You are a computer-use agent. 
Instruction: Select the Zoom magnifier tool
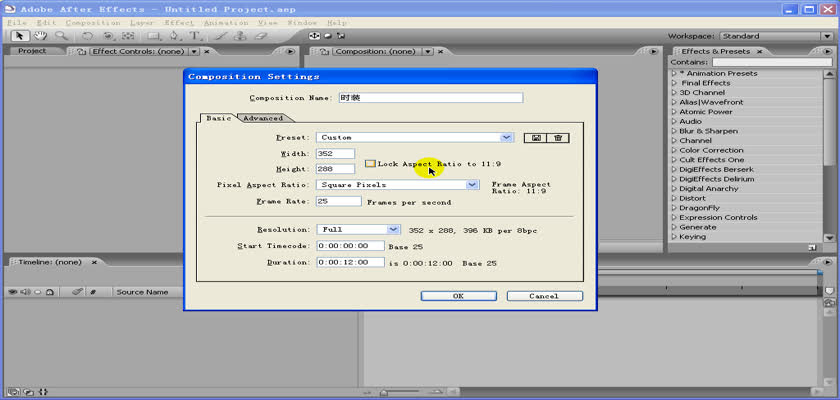[60, 35]
